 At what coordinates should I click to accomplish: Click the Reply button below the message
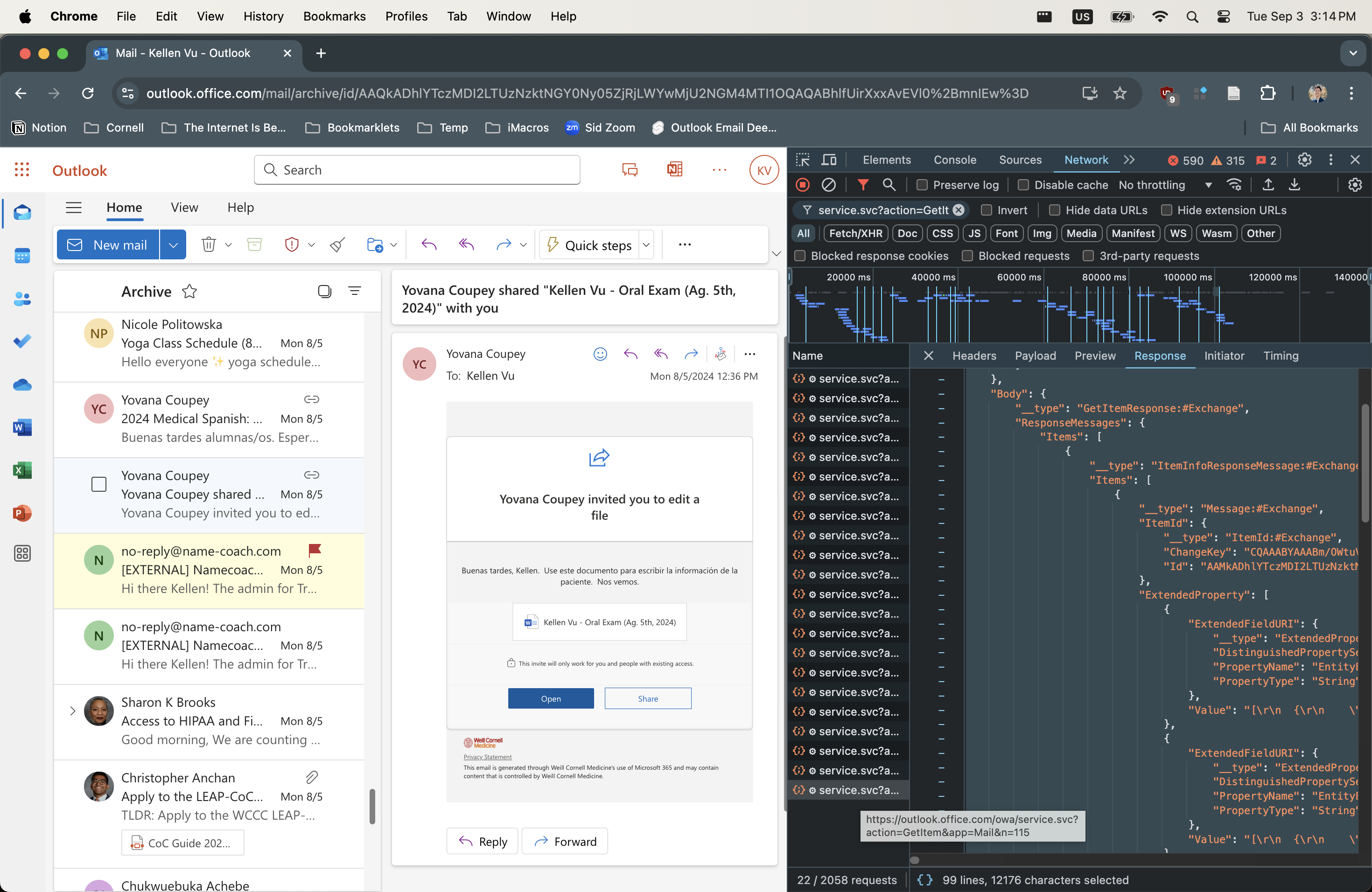pos(482,841)
